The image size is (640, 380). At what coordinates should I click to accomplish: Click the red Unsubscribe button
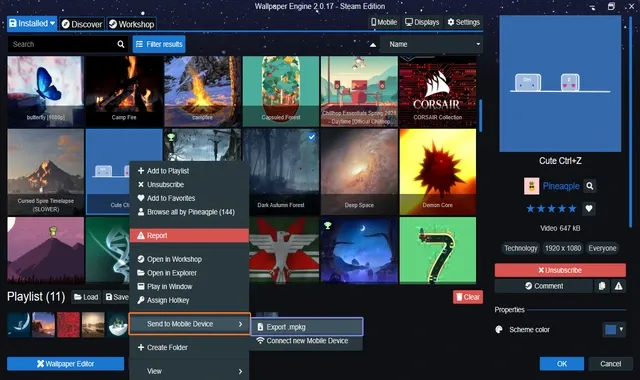560,270
